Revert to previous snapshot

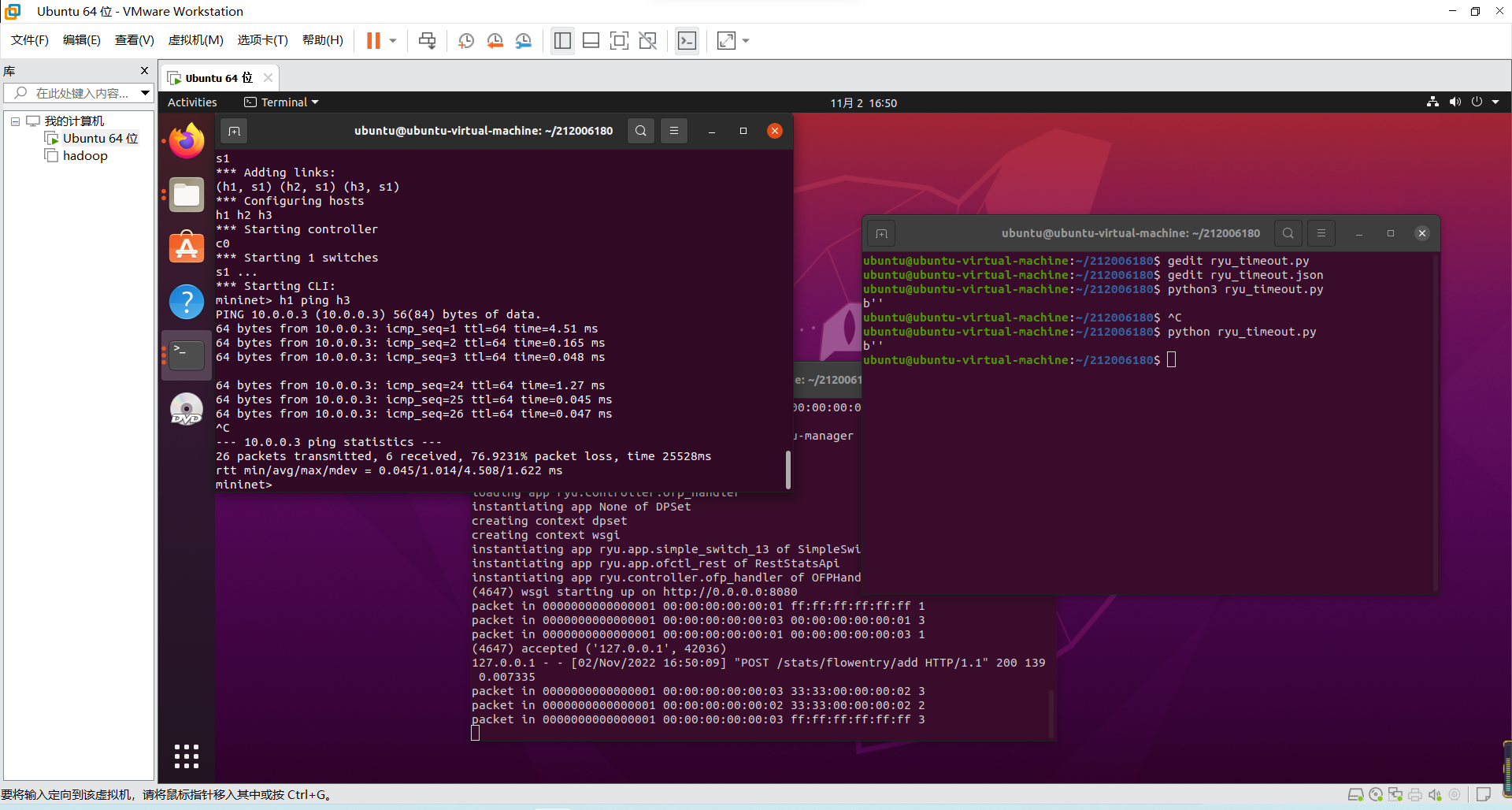click(x=495, y=40)
